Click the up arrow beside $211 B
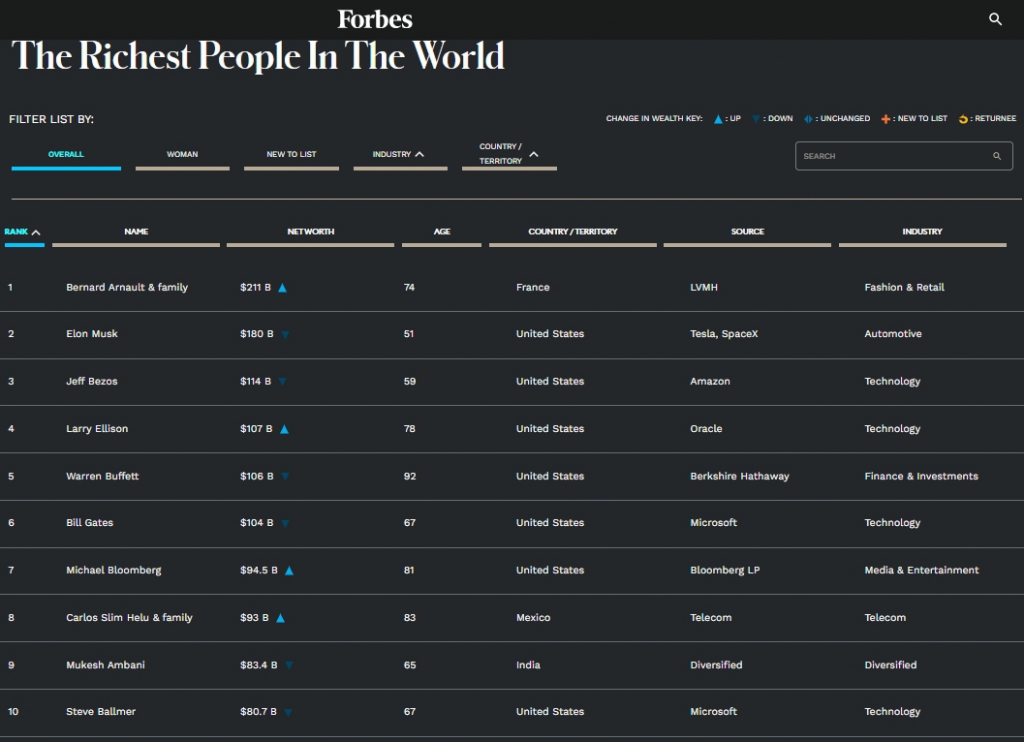 pyautogui.click(x=282, y=288)
